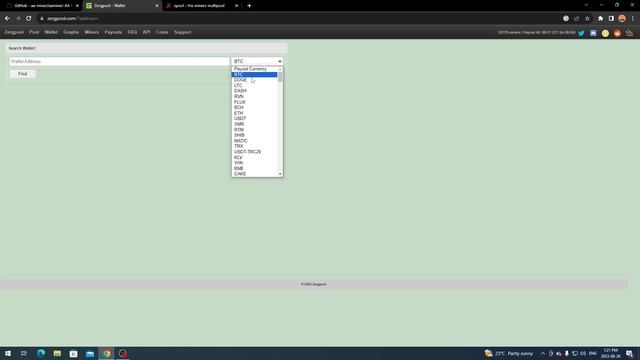Click the orange Reddit icon in the navbar
640x360 pixels.
(x=617, y=33)
